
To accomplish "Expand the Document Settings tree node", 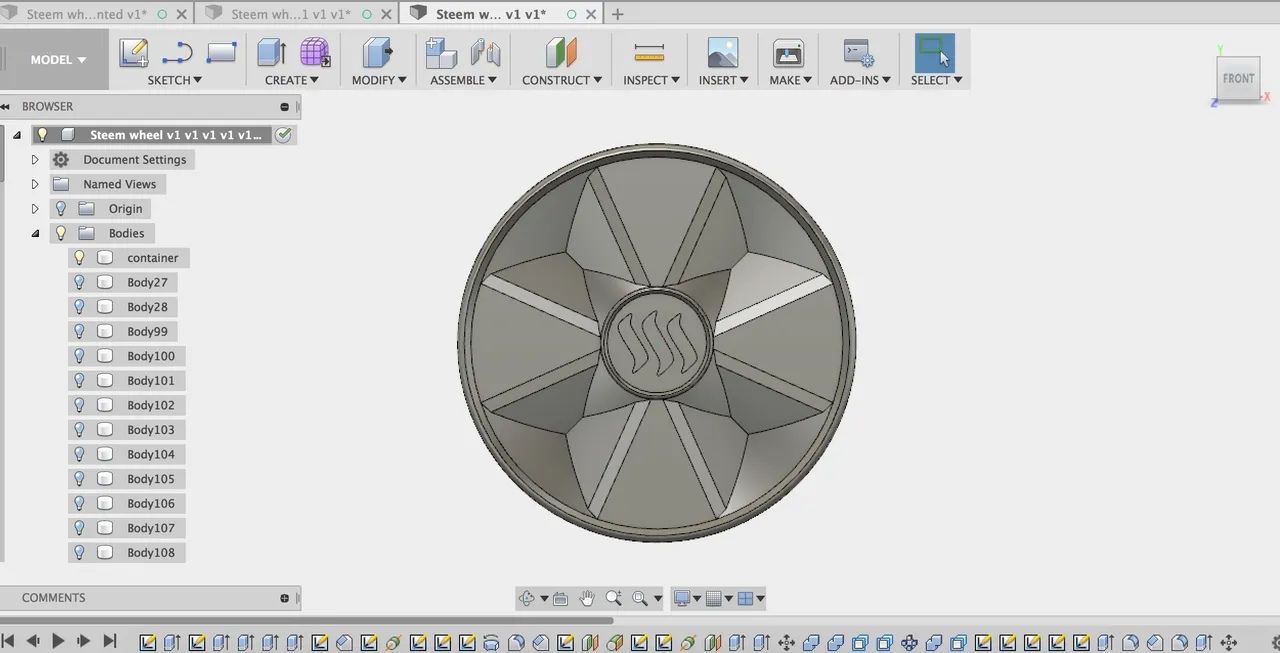I will [x=35, y=160].
